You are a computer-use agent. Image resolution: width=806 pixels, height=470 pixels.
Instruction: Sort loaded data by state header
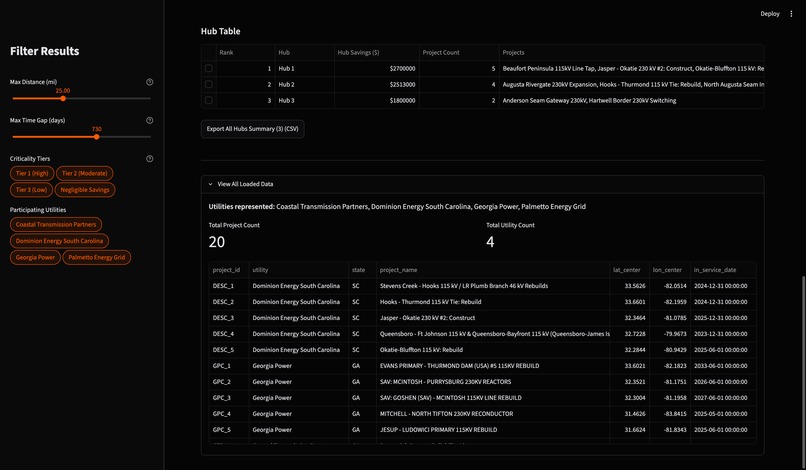pyautogui.click(x=362, y=270)
